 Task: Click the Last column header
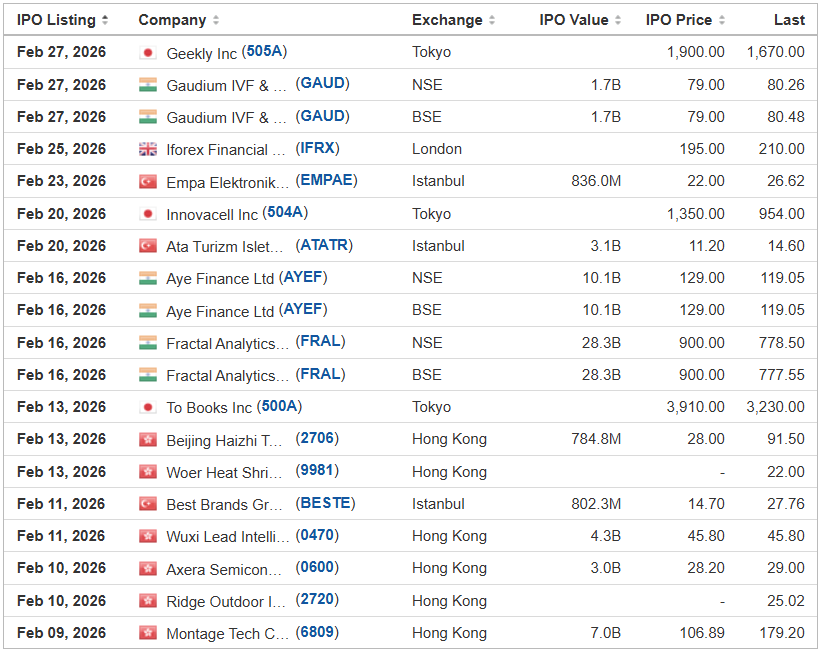tap(789, 20)
